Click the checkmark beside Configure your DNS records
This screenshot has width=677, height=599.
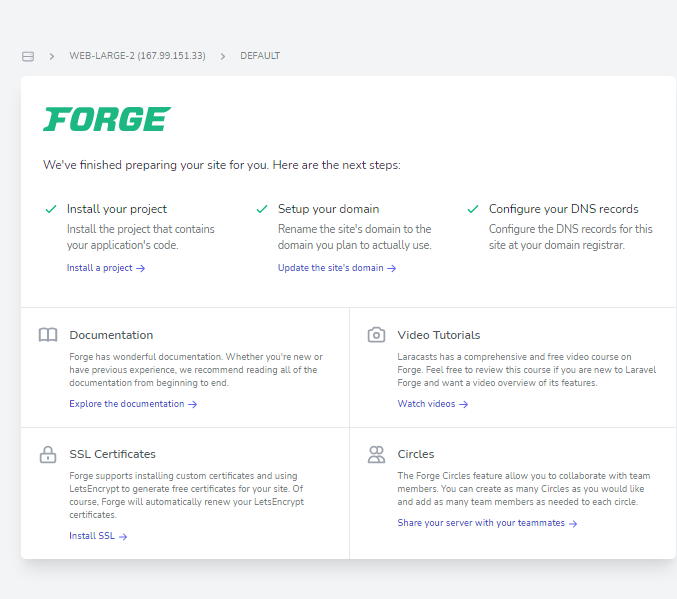tap(473, 209)
